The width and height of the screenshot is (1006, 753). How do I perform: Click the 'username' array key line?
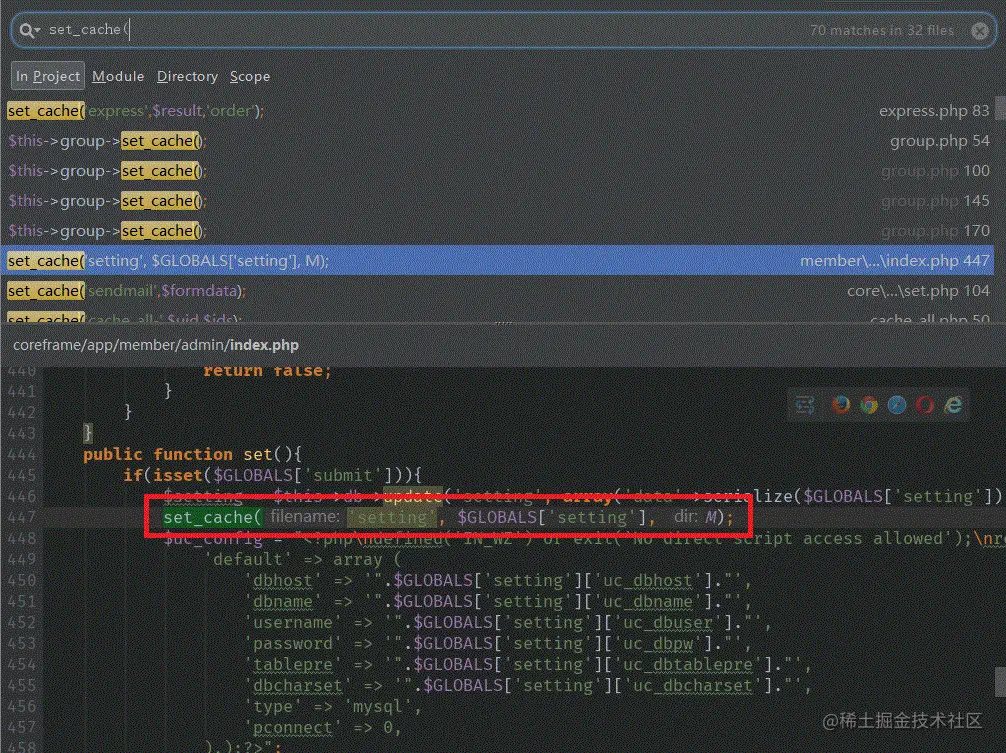(507, 623)
